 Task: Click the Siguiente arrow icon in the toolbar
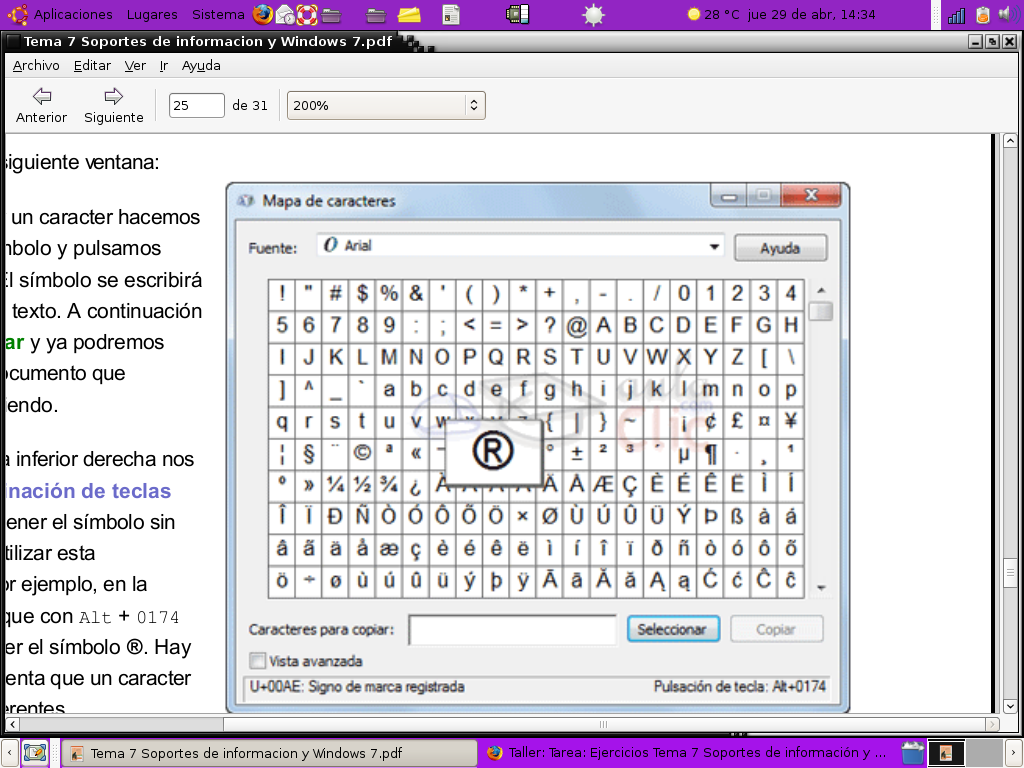(x=112, y=98)
